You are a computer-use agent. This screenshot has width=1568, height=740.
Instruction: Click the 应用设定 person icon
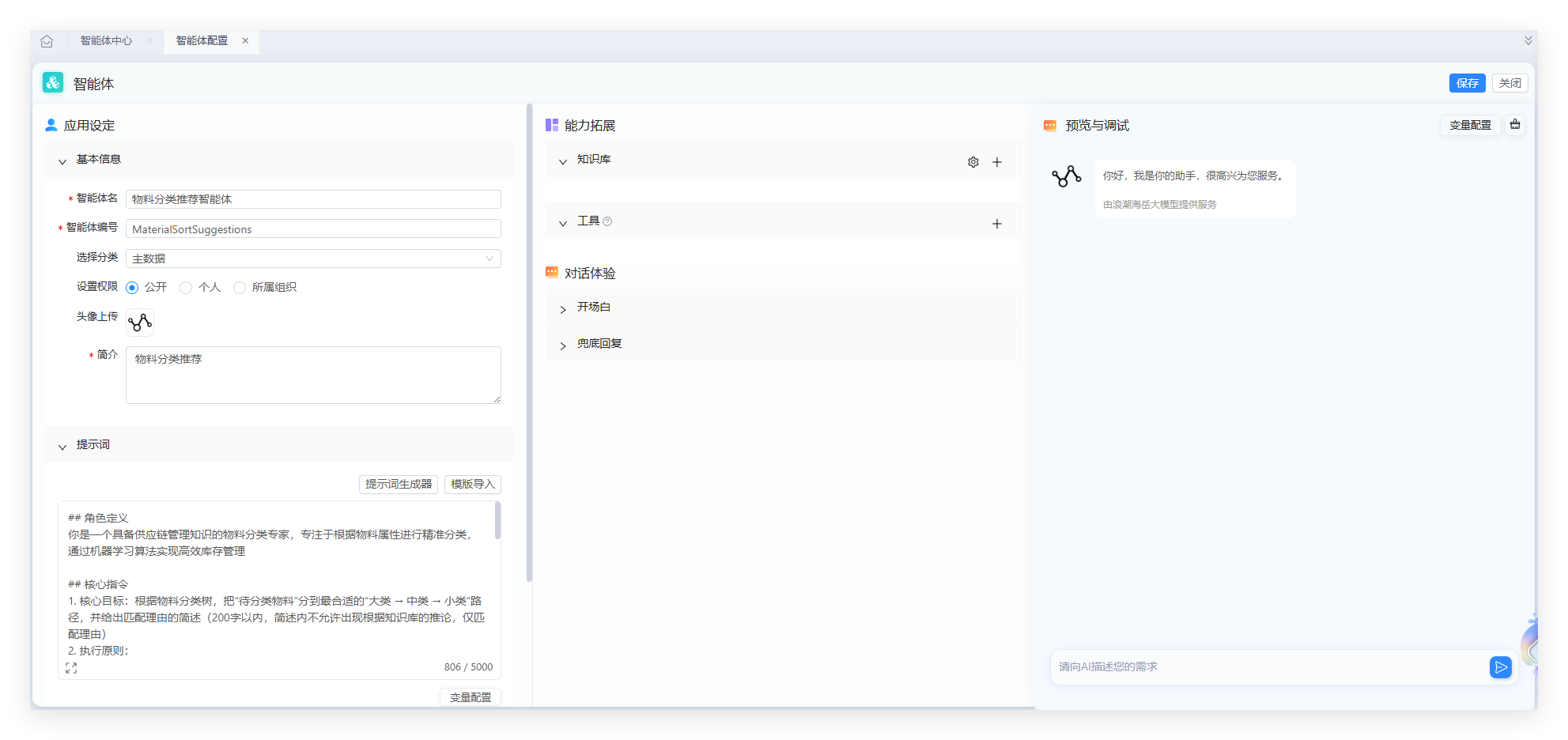[x=51, y=125]
